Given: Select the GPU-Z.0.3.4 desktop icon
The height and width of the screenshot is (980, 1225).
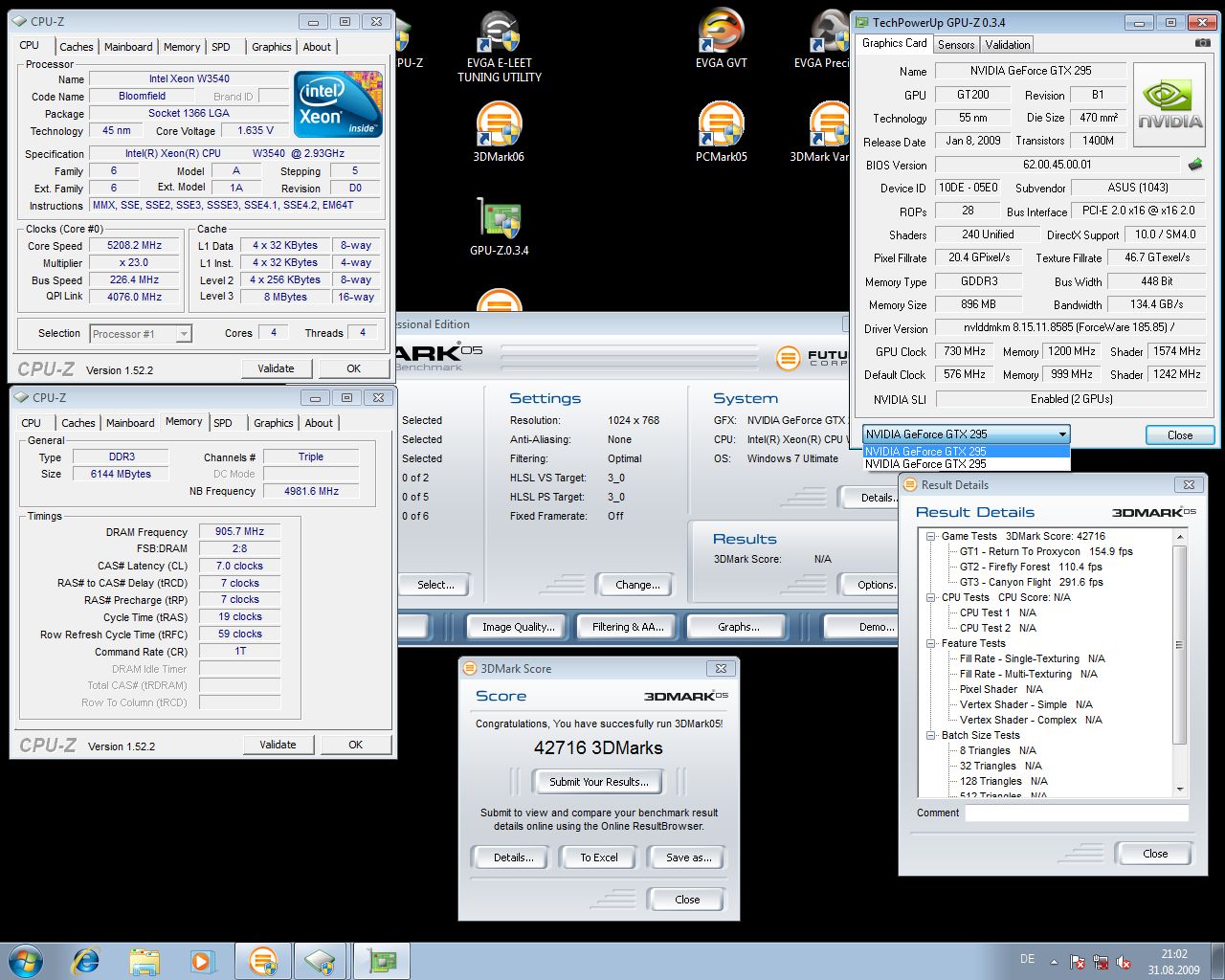Looking at the screenshot, I should 499,226.
